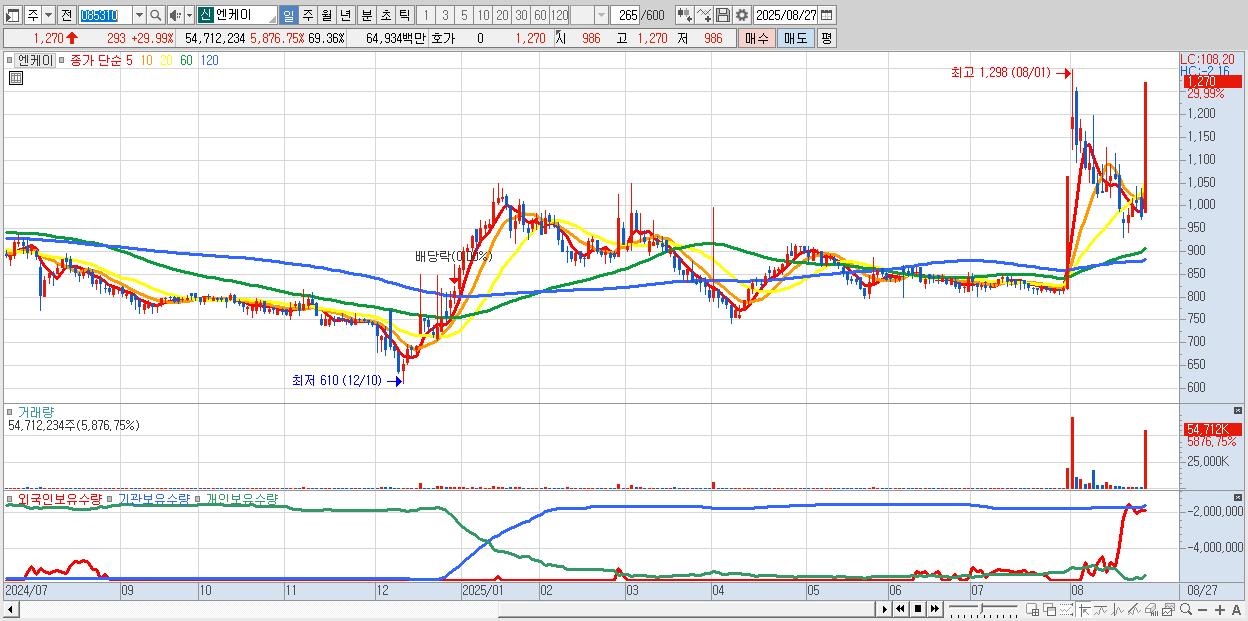This screenshot has width=1248, height=621.
Task: Choose the 30 interval button
Action: [521, 15]
